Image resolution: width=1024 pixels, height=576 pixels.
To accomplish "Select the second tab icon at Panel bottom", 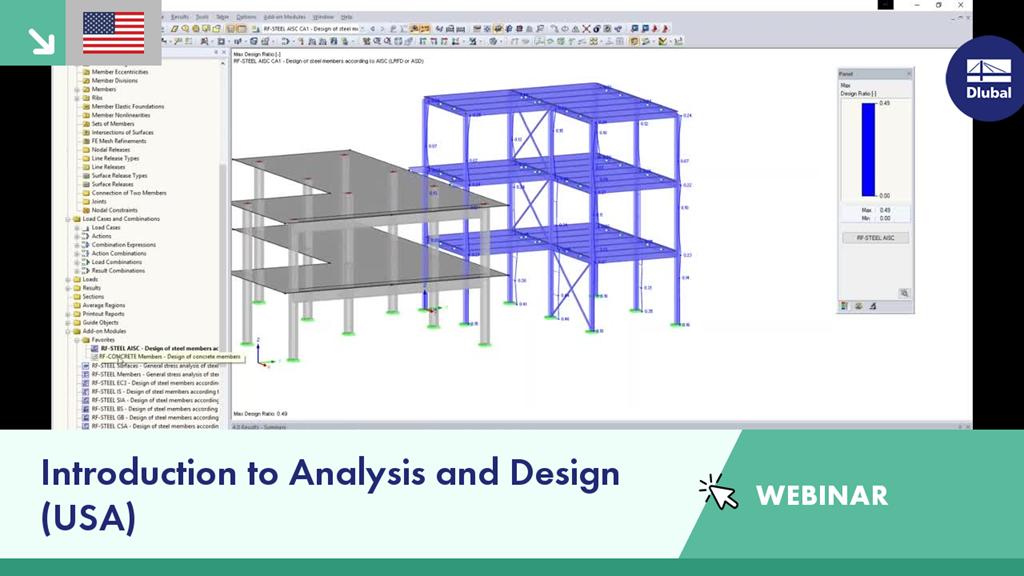I will tap(859, 306).
